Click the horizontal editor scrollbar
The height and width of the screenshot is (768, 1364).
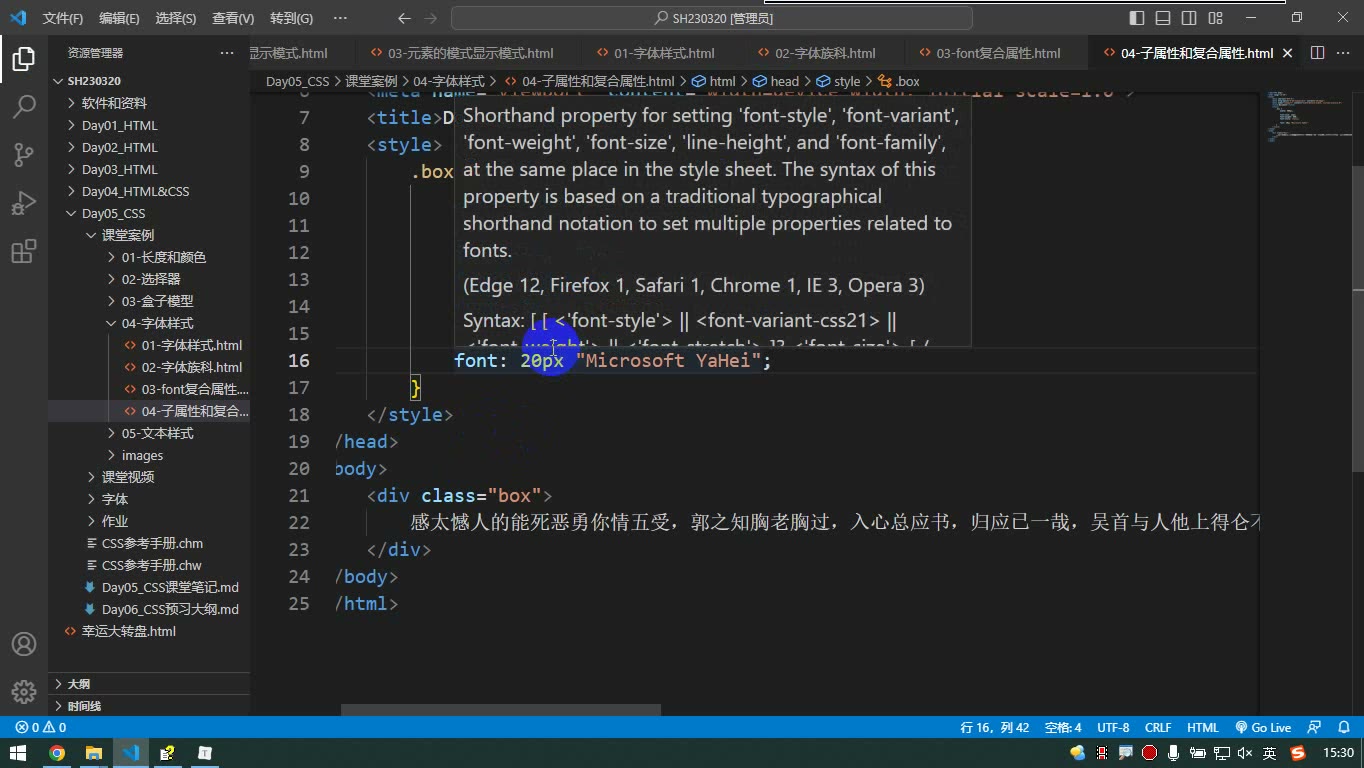click(x=501, y=711)
